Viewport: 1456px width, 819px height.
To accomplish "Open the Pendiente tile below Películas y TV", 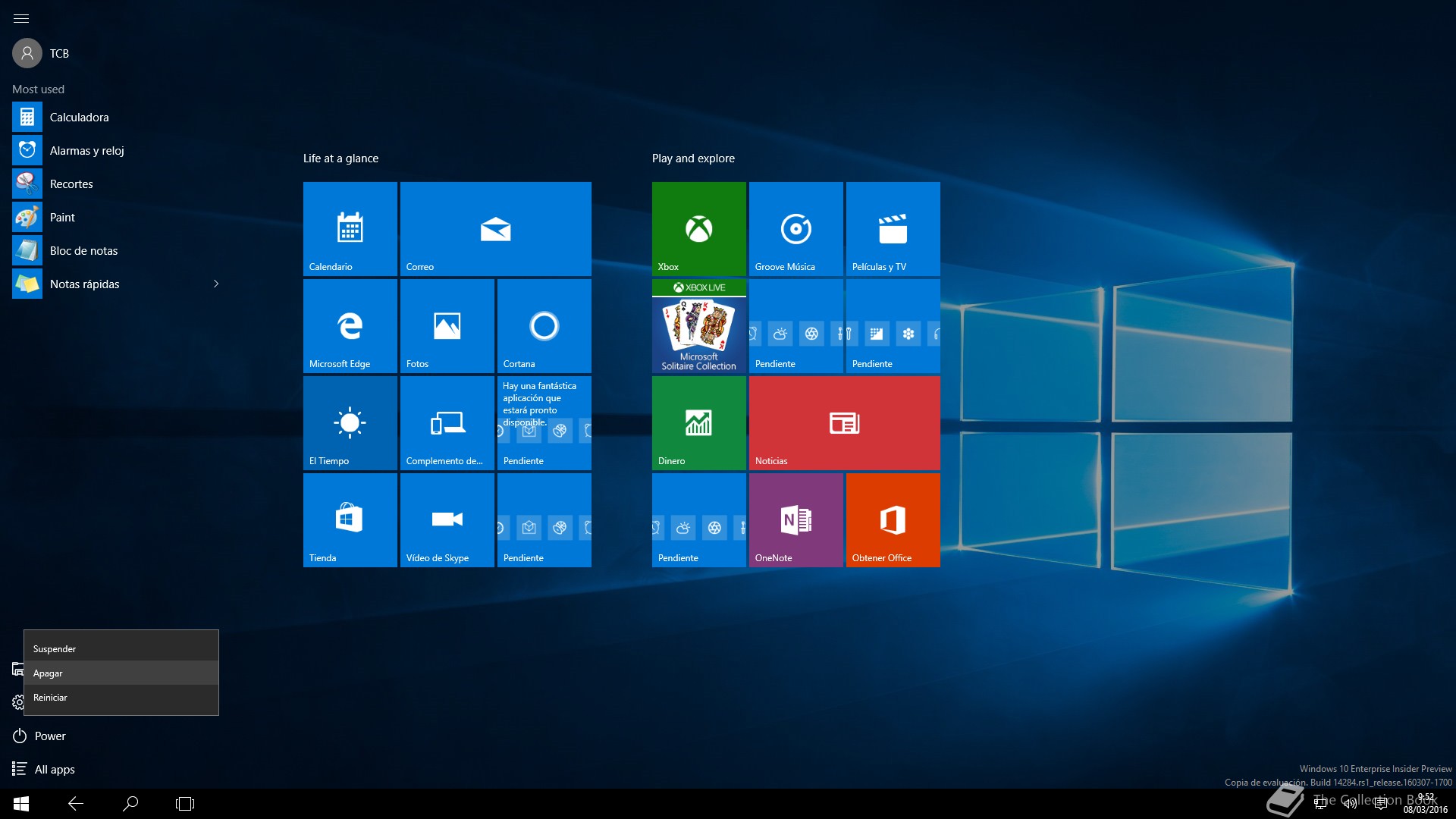I will click(893, 326).
